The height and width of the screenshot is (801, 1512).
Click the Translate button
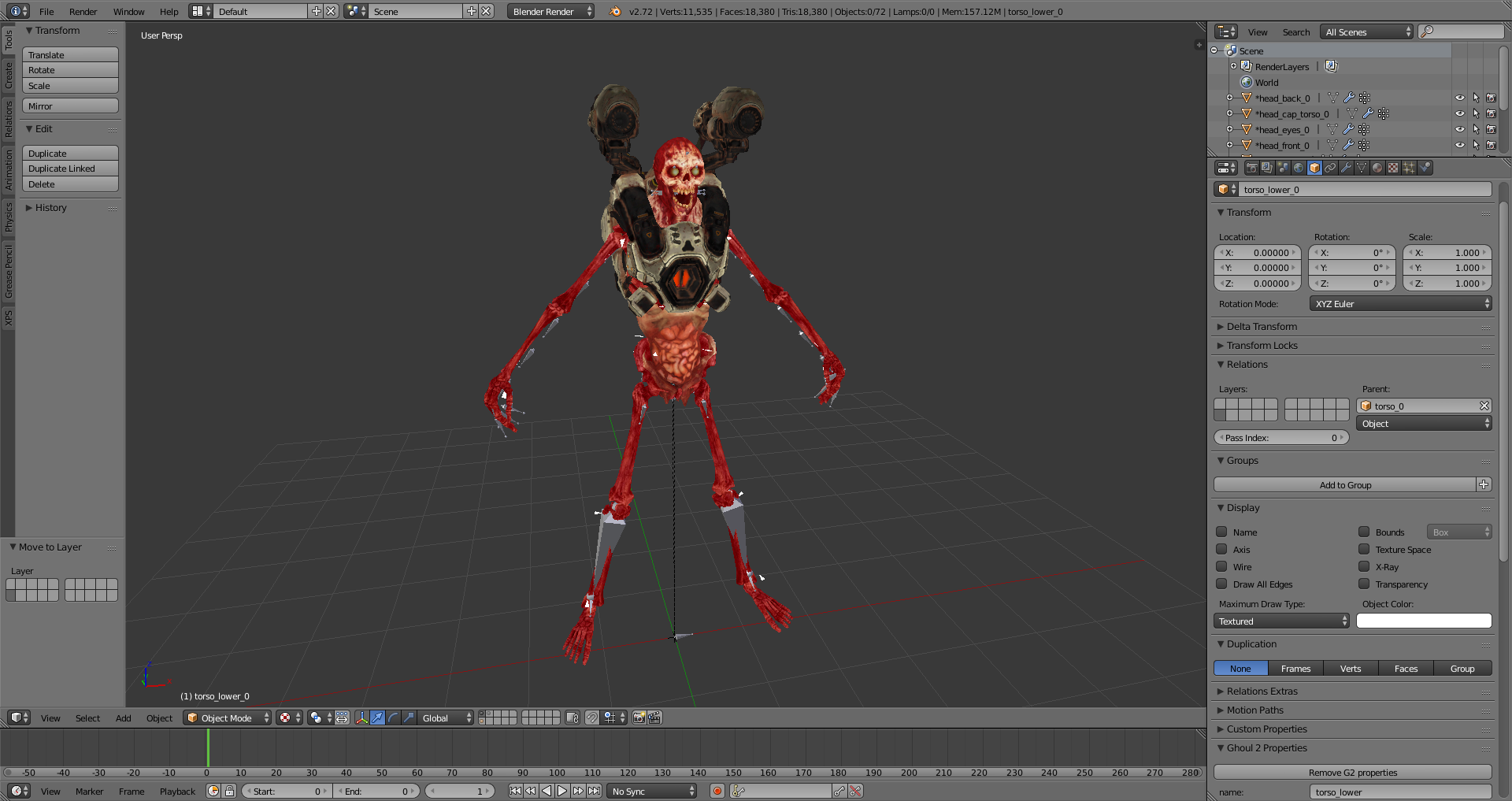(x=70, y=55)
